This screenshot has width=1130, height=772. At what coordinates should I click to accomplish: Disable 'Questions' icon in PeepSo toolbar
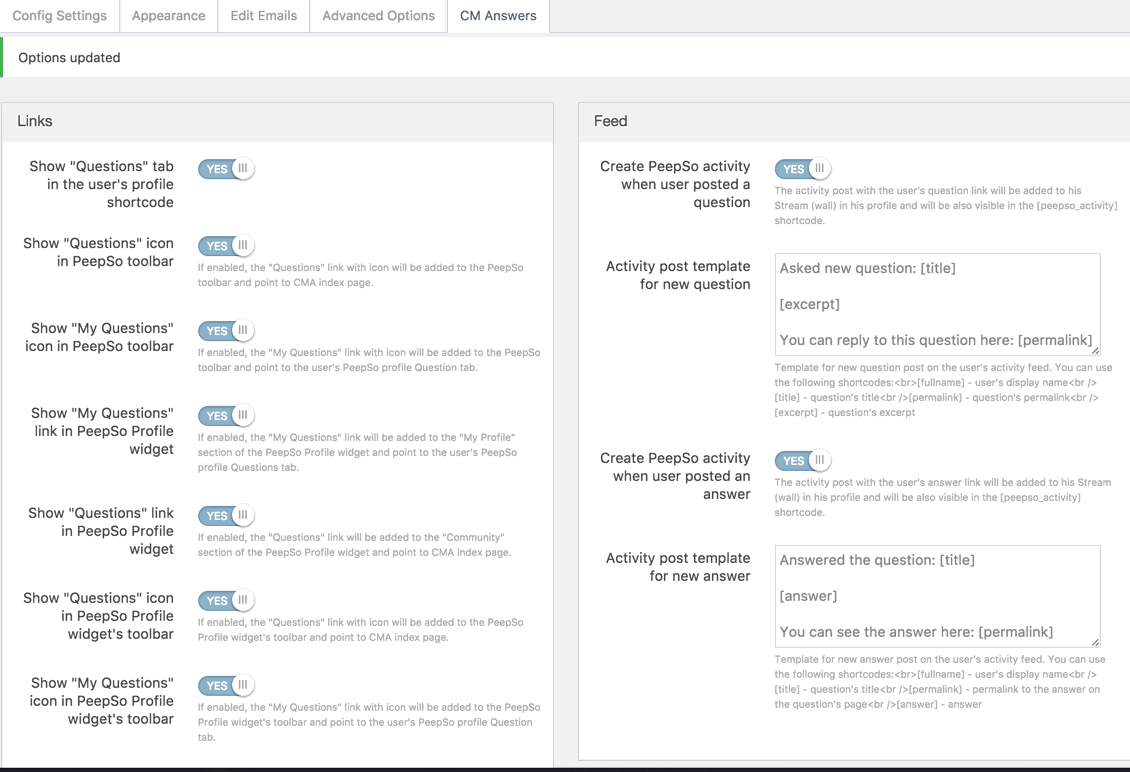click(226, 246)
